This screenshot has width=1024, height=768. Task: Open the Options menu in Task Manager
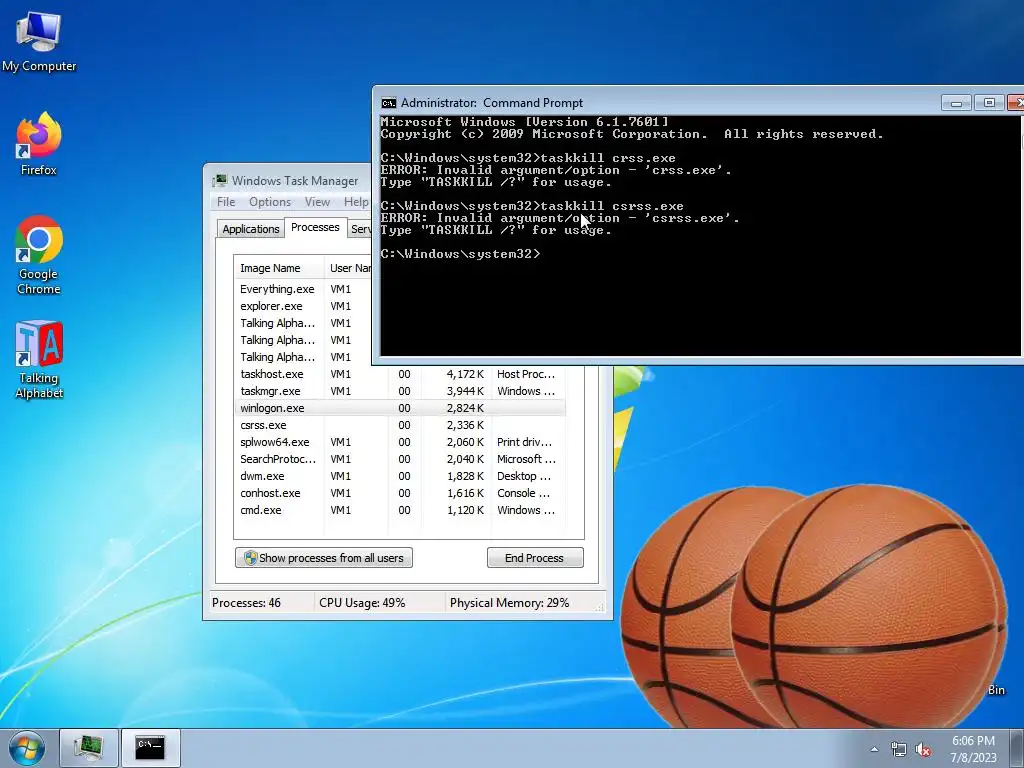click(270, 202)
